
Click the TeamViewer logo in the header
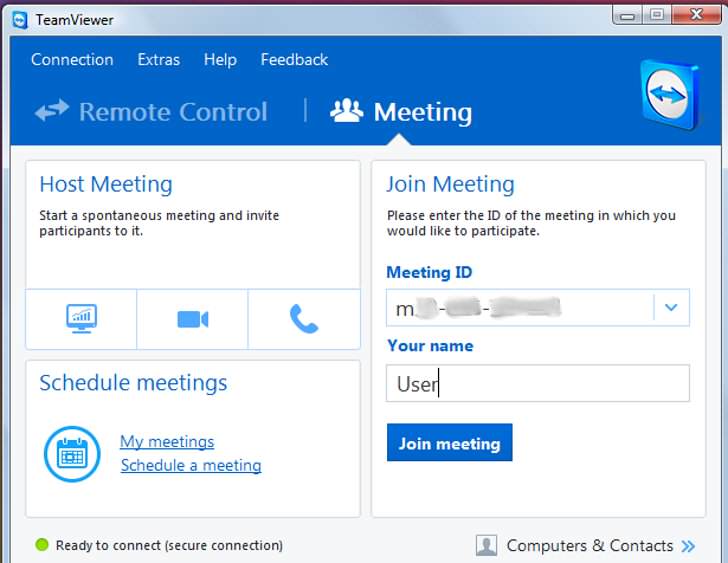[x=670, y=94]
